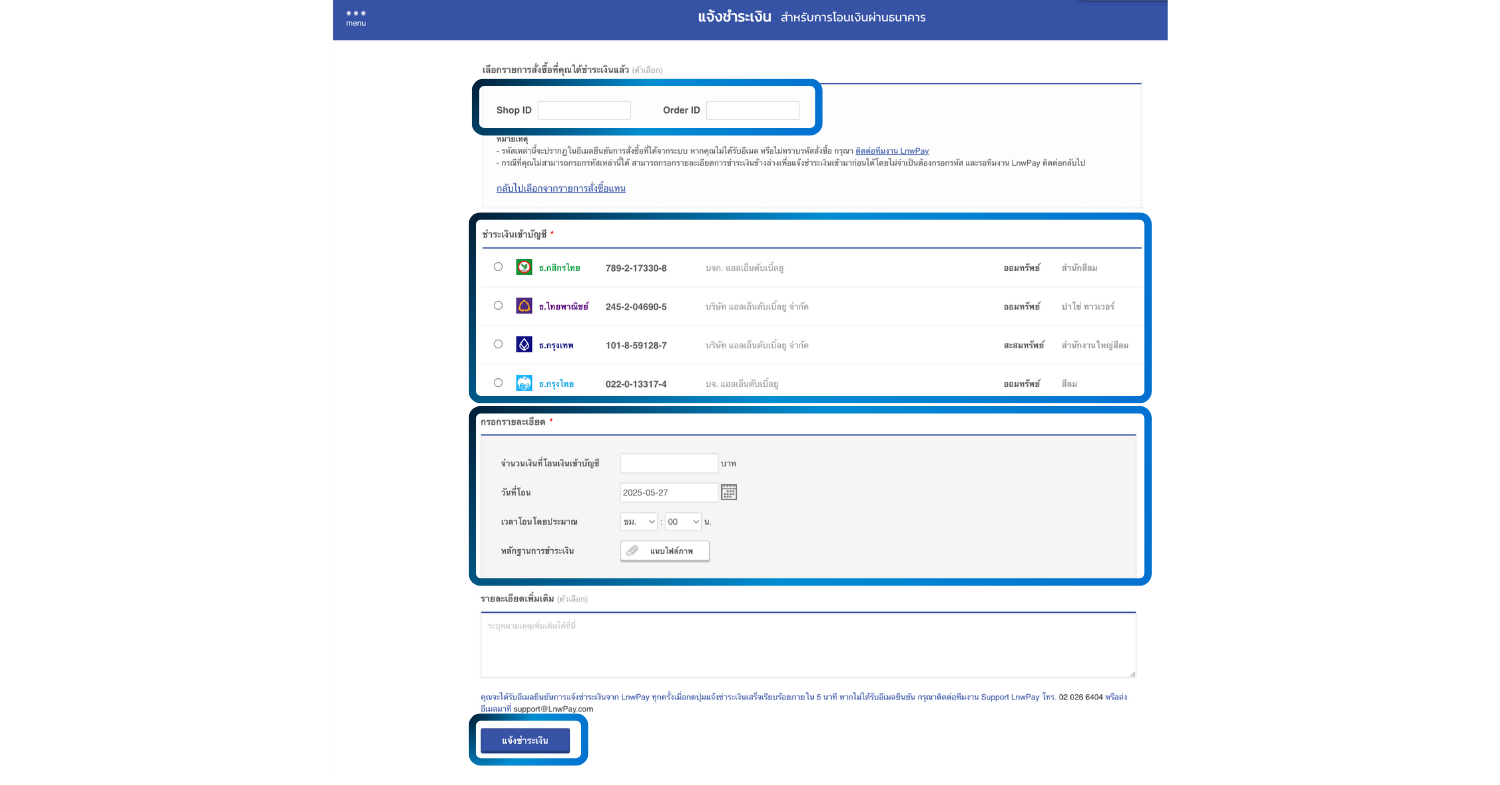Focus the Order ID input field
The height and width of the screenshot is (785, 1500).
tap(752, 110)
